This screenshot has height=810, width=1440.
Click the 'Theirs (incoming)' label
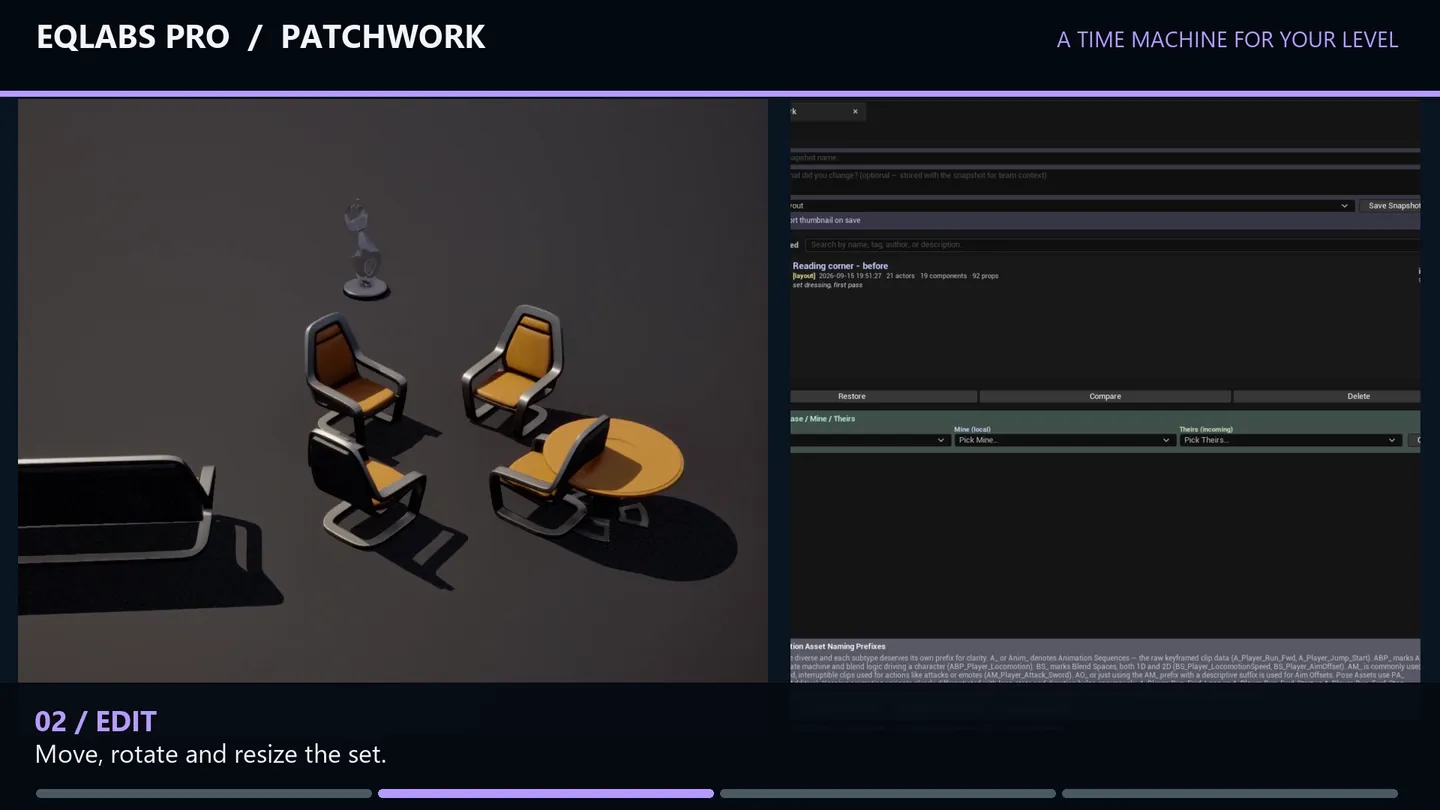pyautogui.click(x=1206, y=430)
